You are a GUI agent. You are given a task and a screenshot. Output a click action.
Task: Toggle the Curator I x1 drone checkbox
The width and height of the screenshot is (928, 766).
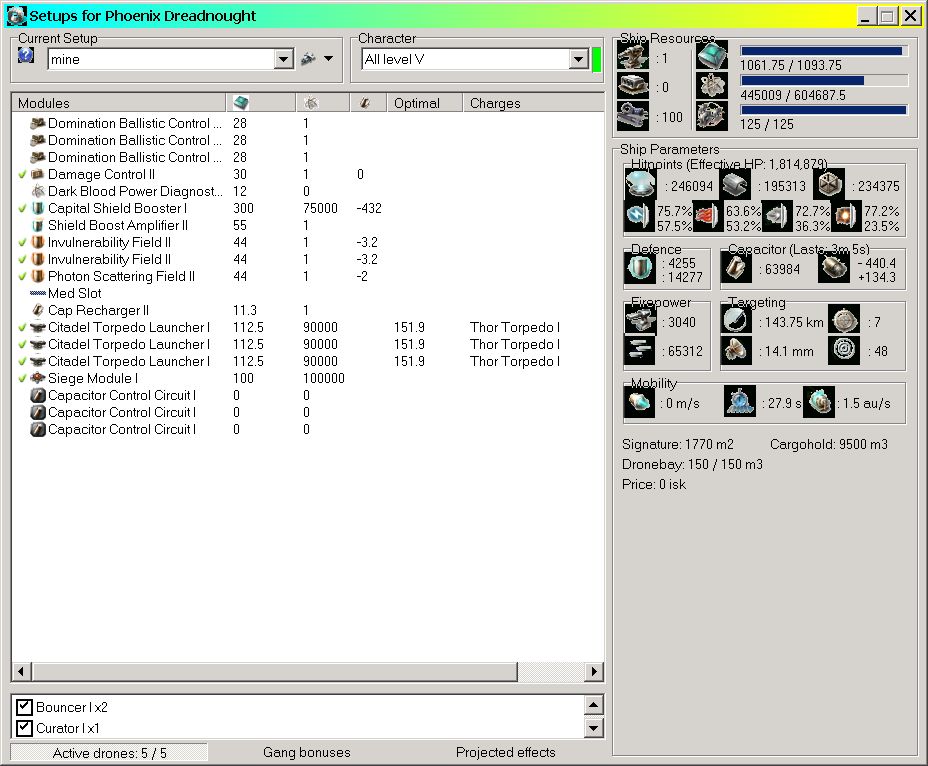coord(24,728)
